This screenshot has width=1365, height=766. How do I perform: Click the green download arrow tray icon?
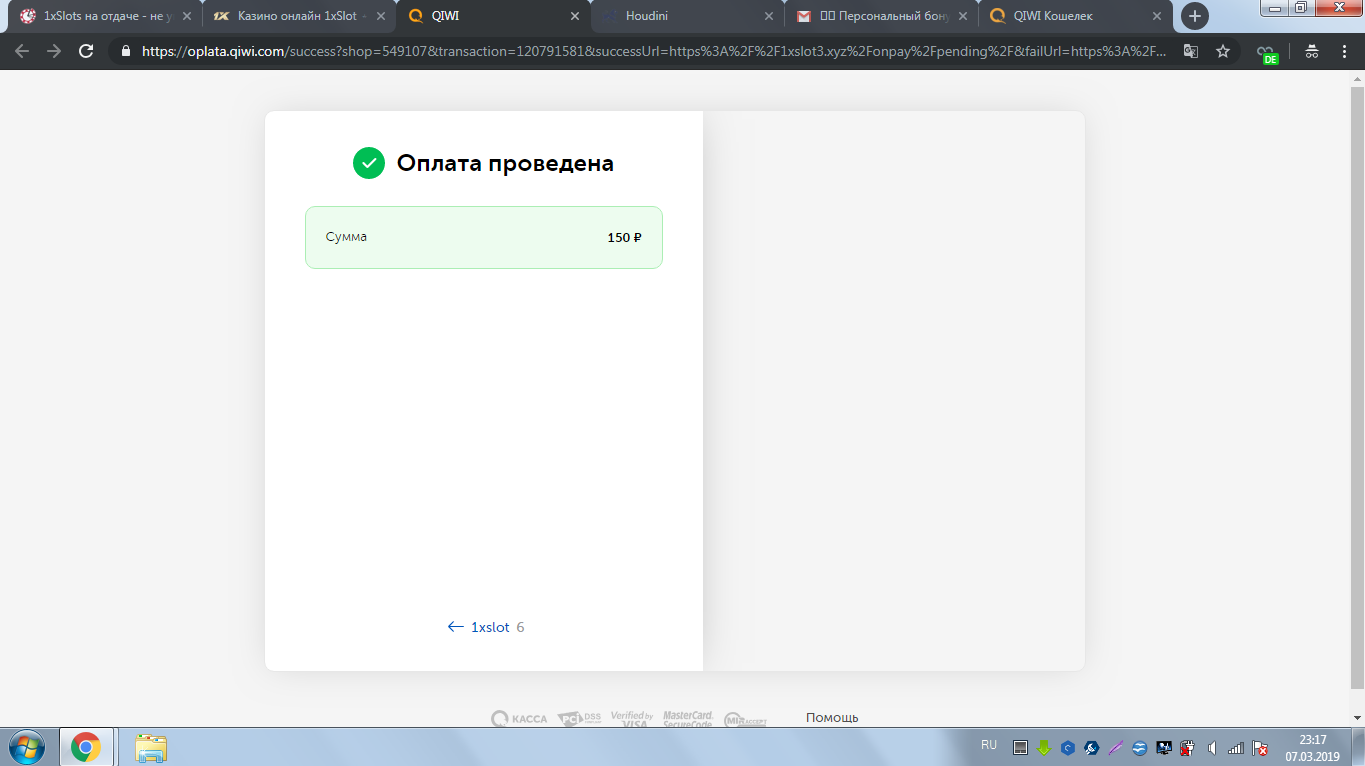[1044, 747]
